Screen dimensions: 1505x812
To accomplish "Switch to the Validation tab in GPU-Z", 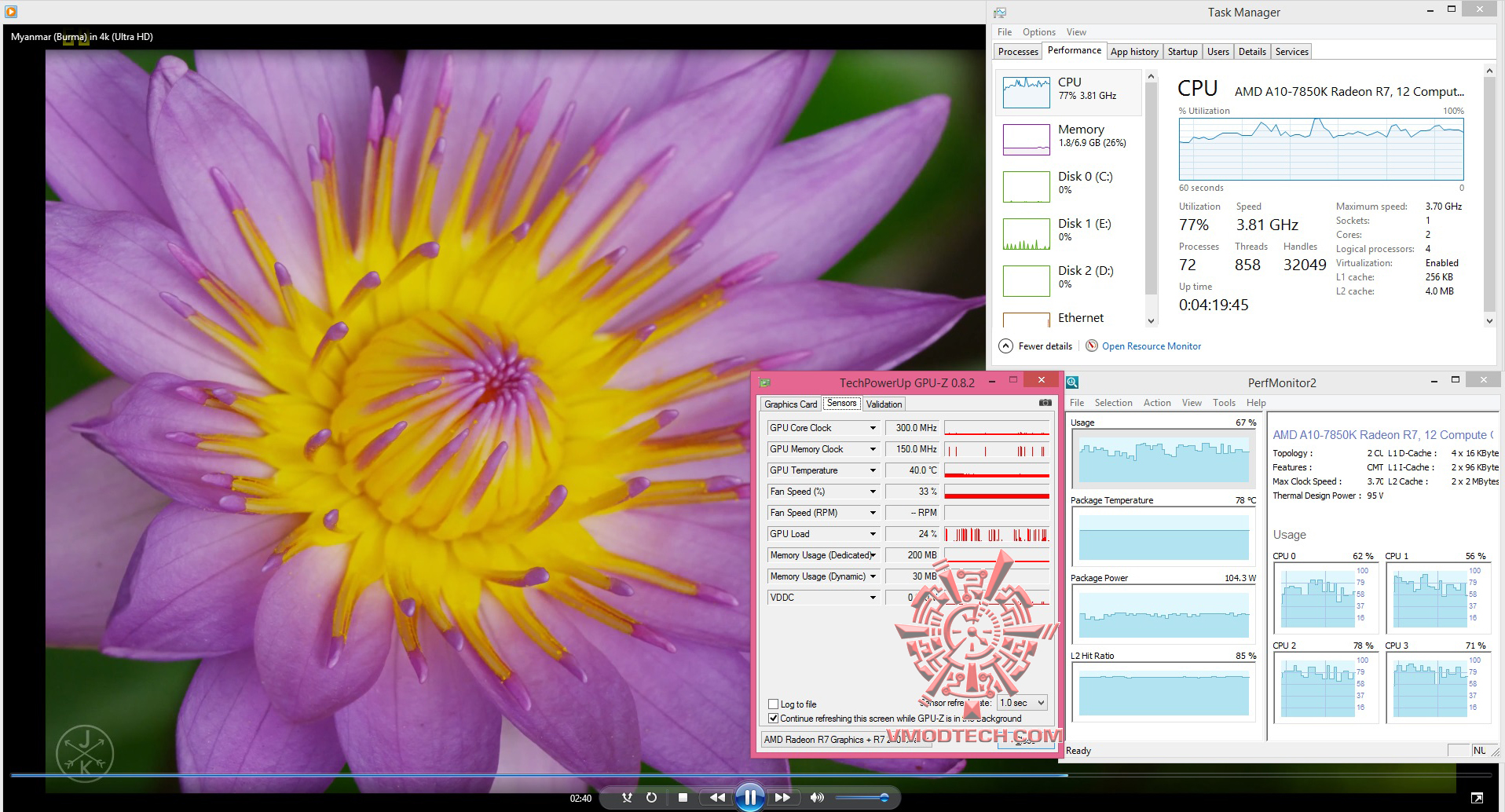I will (x=884, y=404).
